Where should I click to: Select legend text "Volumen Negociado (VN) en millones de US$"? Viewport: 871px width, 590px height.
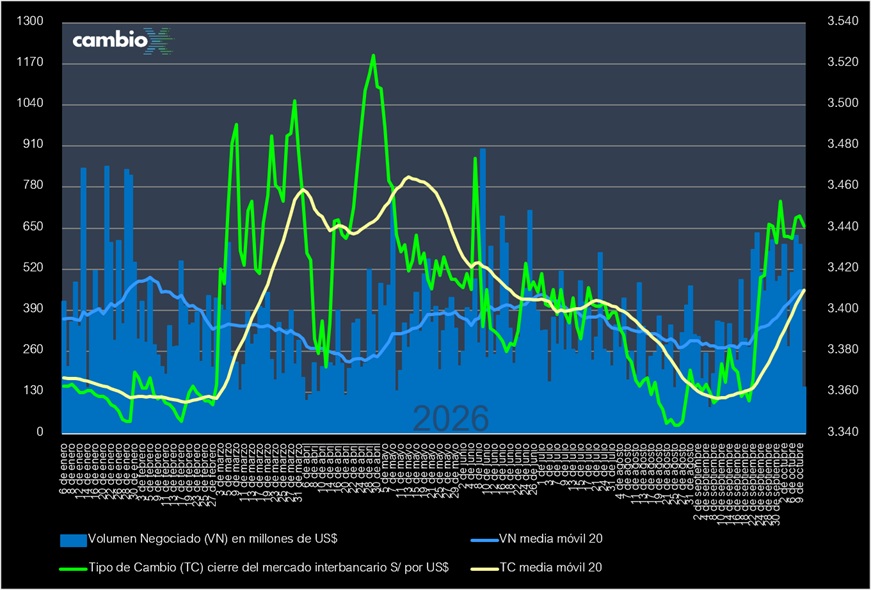tap(213, 539)
